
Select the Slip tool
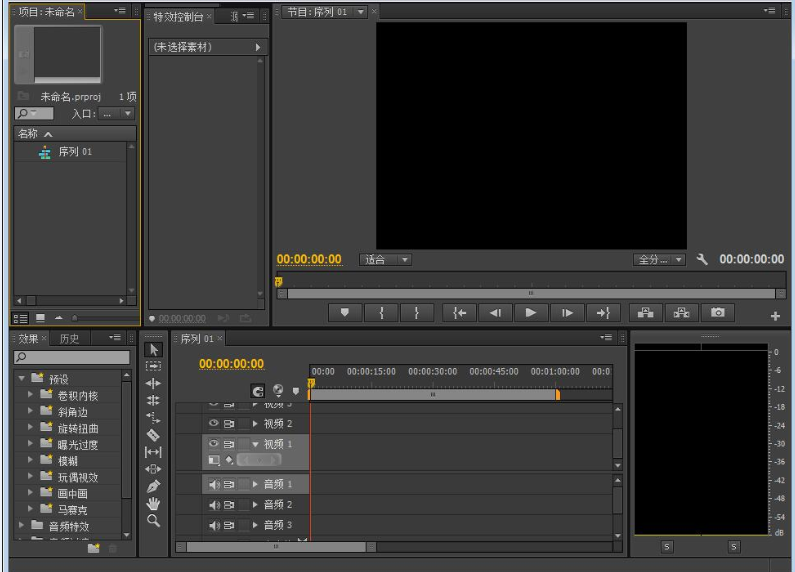(x=154, y=452)
